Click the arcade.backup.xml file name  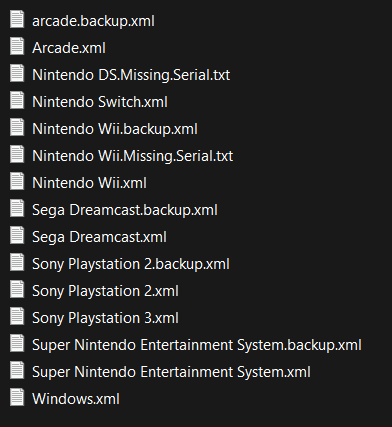pyautogui.click(x=93, y=21)
